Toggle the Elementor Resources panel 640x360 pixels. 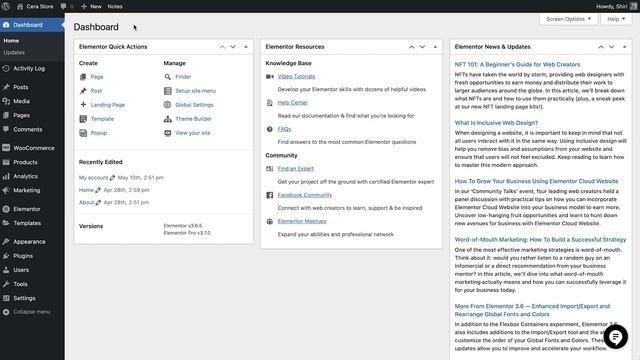coord(435,47)
